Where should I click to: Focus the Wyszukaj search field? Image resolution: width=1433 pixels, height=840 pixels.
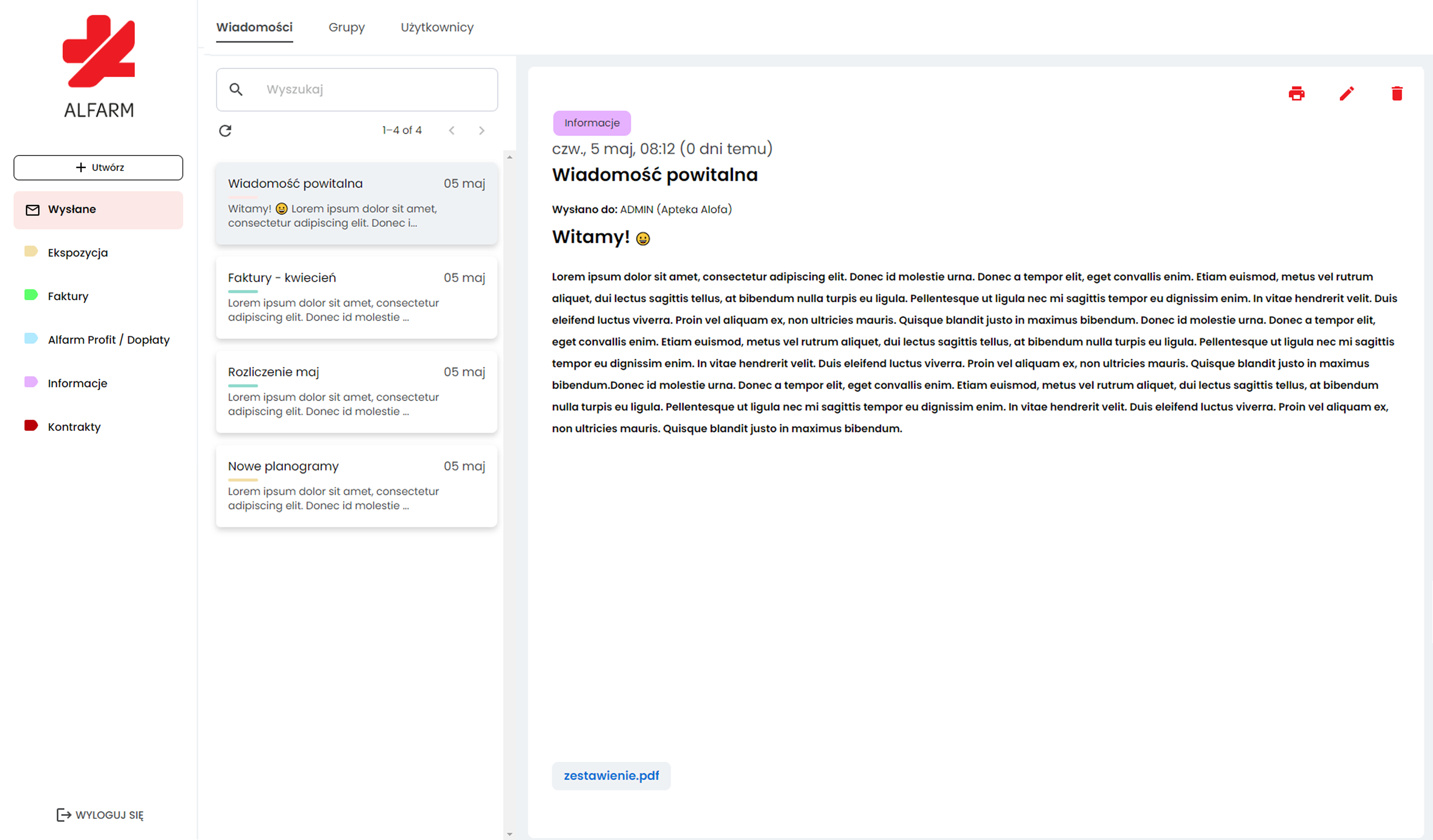(x=375, y=89)
